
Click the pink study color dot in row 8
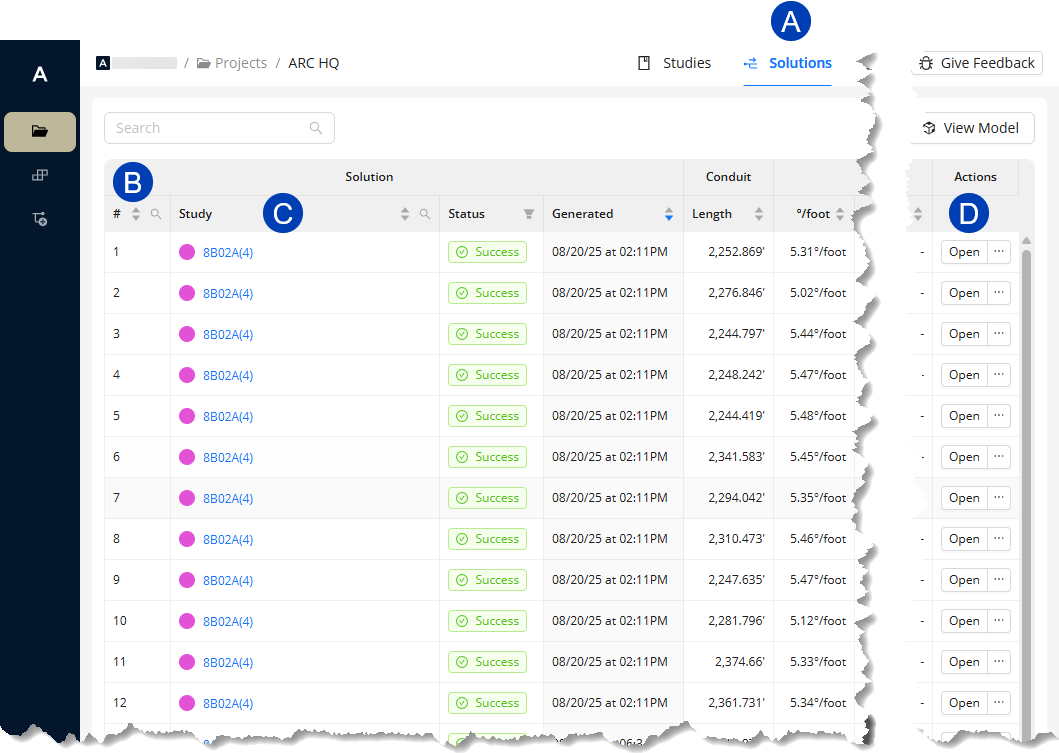point(187,539)
